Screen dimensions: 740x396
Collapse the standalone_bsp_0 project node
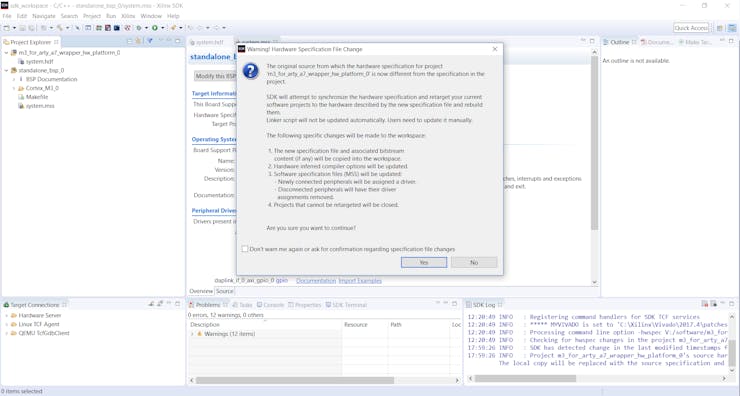pos(6,70)
